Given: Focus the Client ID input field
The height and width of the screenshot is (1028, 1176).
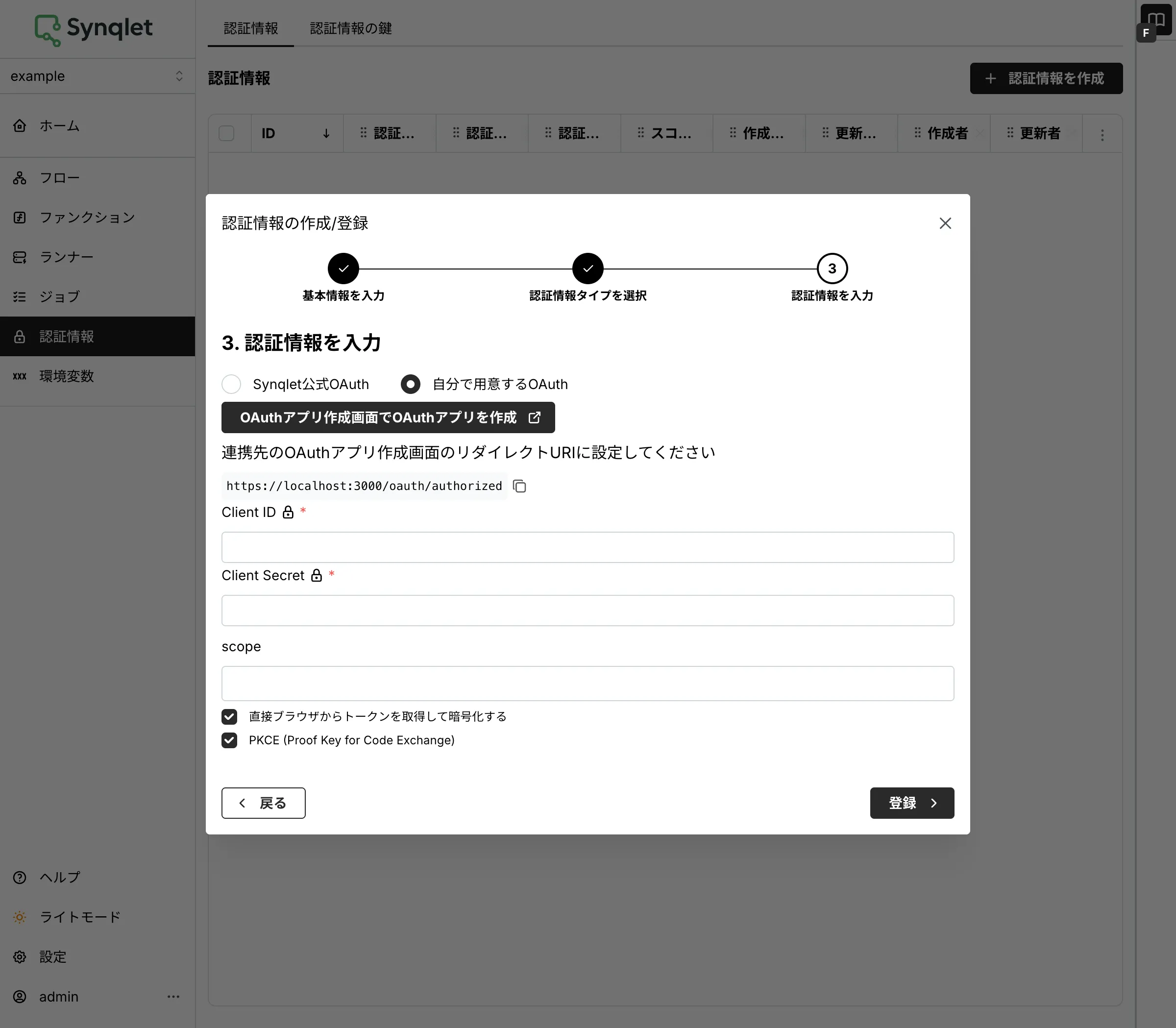Looking at the screenshot, I should tap(588, 547).
